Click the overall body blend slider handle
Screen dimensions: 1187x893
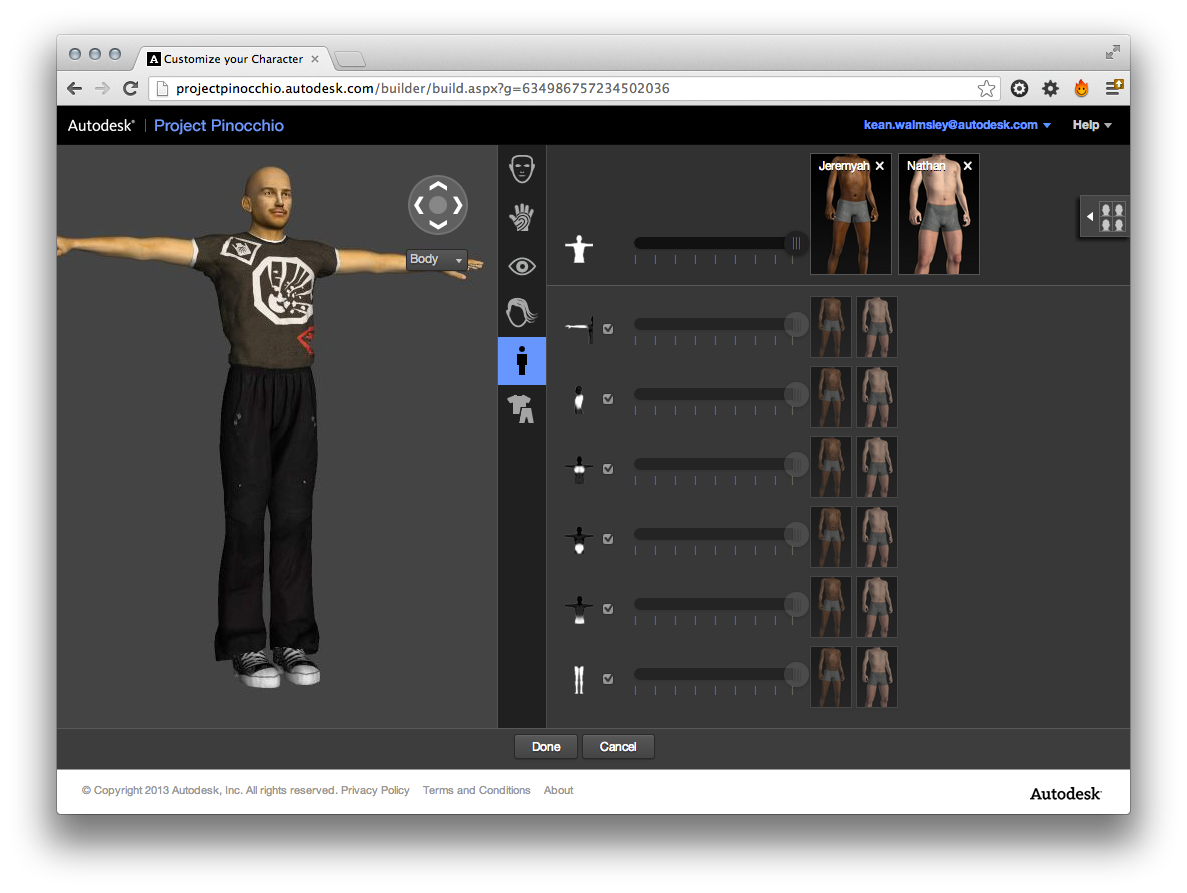[796, 243]
